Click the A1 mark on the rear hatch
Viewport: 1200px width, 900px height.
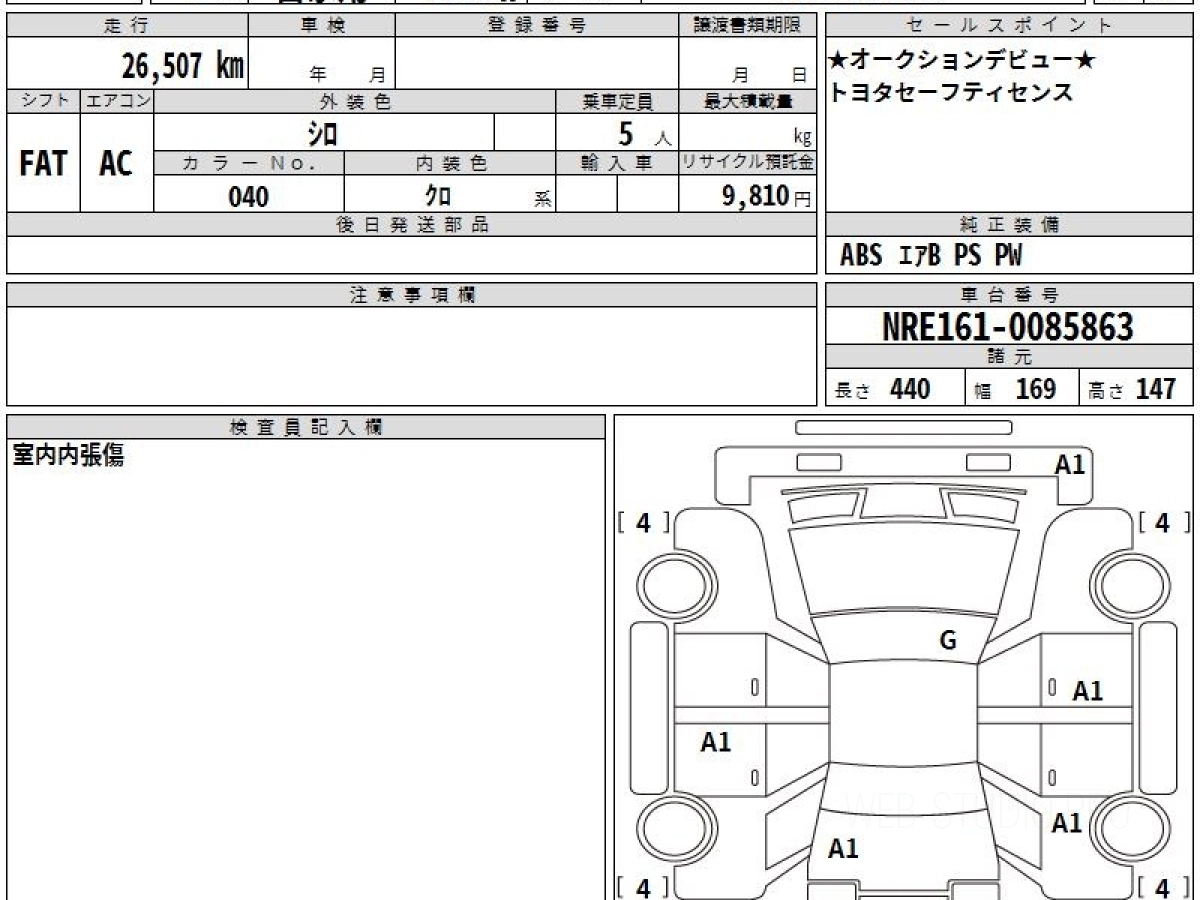tap(844, 849)
